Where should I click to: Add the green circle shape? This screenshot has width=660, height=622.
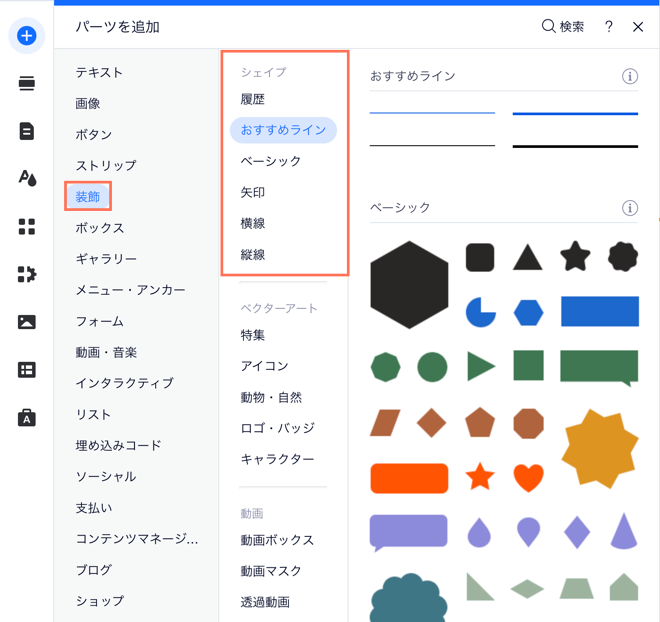coord(432,367)
